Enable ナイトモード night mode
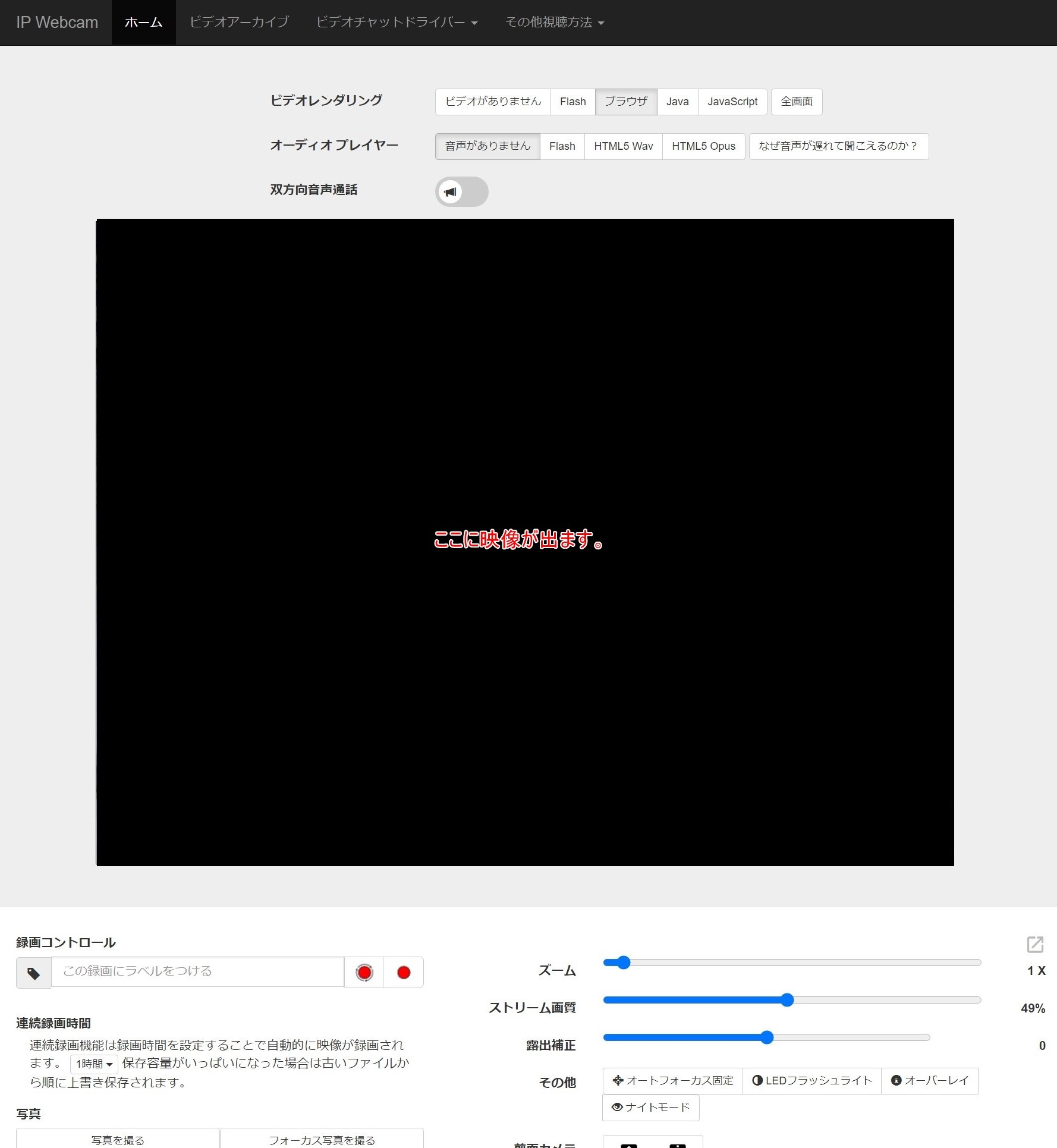The height and width of the screenshot is (1148, 1057). (651, 1107)
